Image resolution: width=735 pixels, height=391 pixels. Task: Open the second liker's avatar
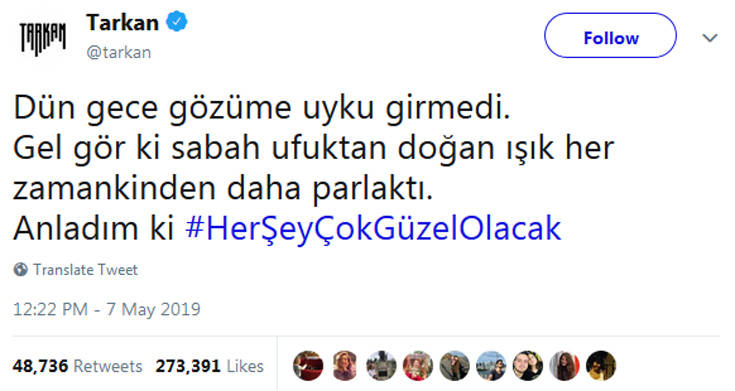345,366
